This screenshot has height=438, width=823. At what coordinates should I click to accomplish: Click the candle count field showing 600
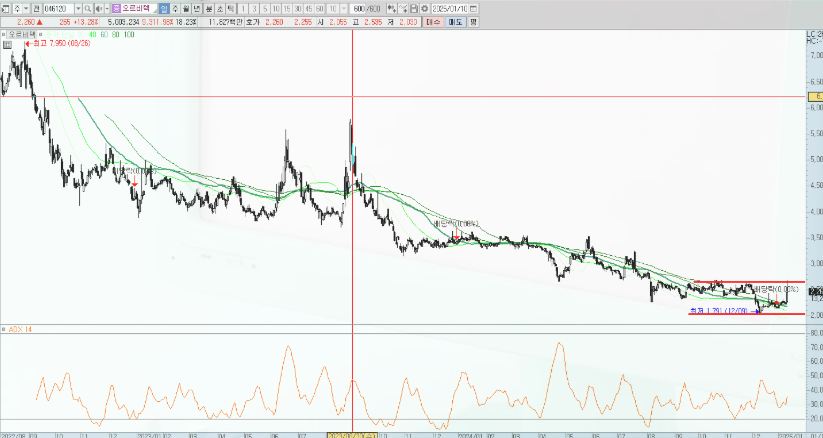358,9
